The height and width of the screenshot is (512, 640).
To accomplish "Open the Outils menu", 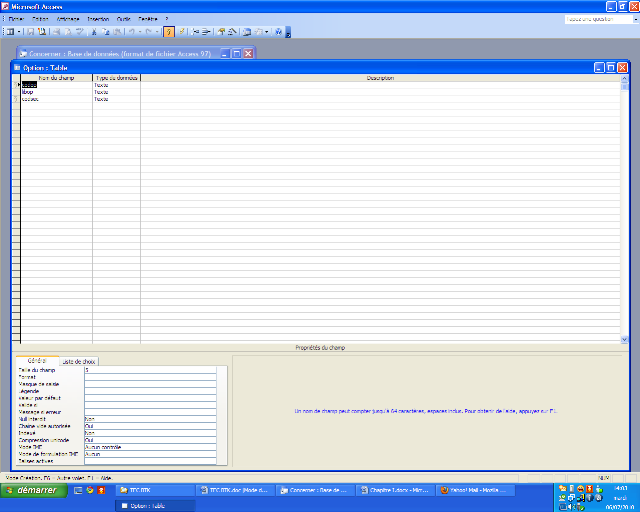I will click(123, 19).
